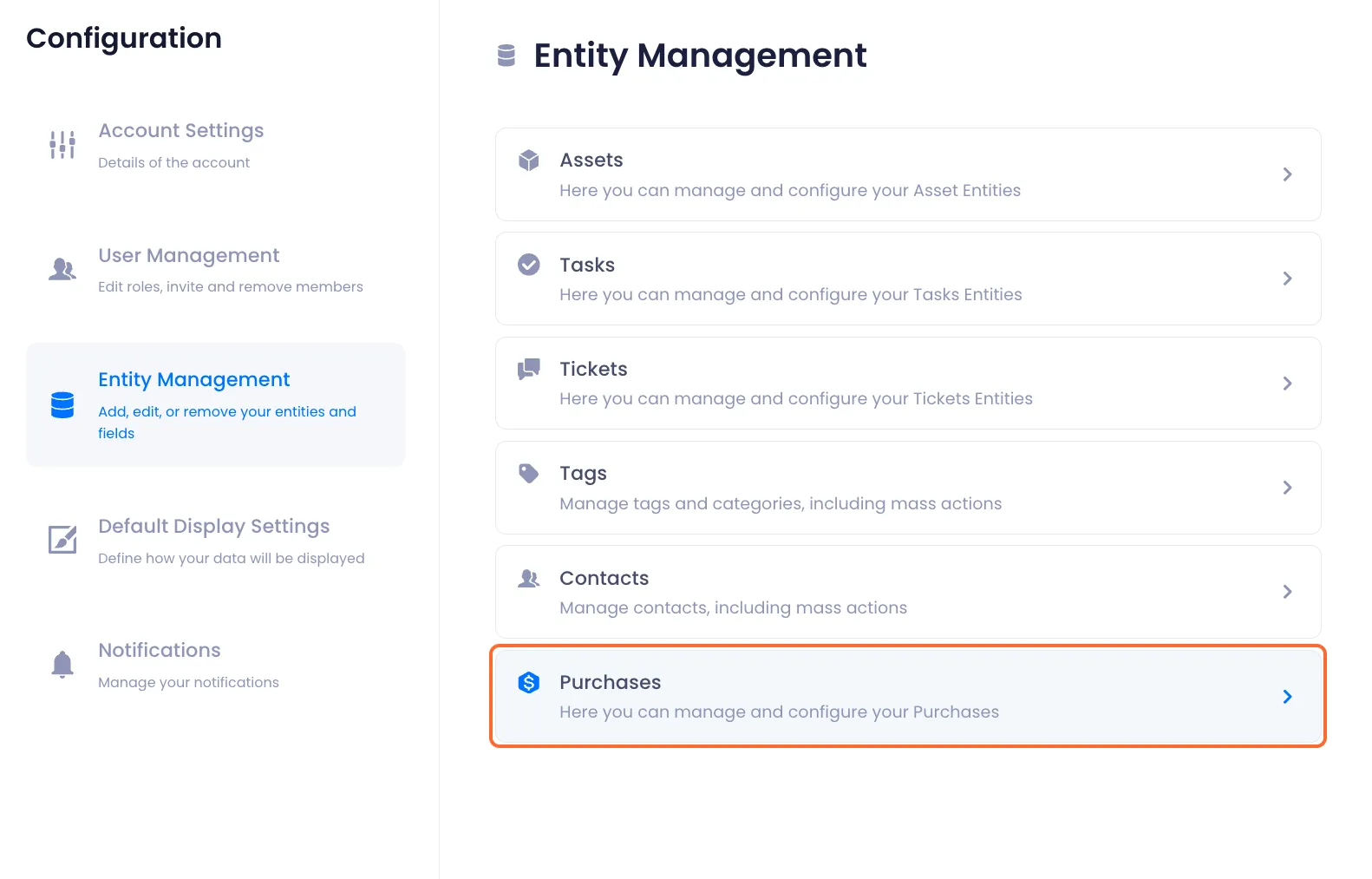Open the Purchases entity title

[611, 683]
